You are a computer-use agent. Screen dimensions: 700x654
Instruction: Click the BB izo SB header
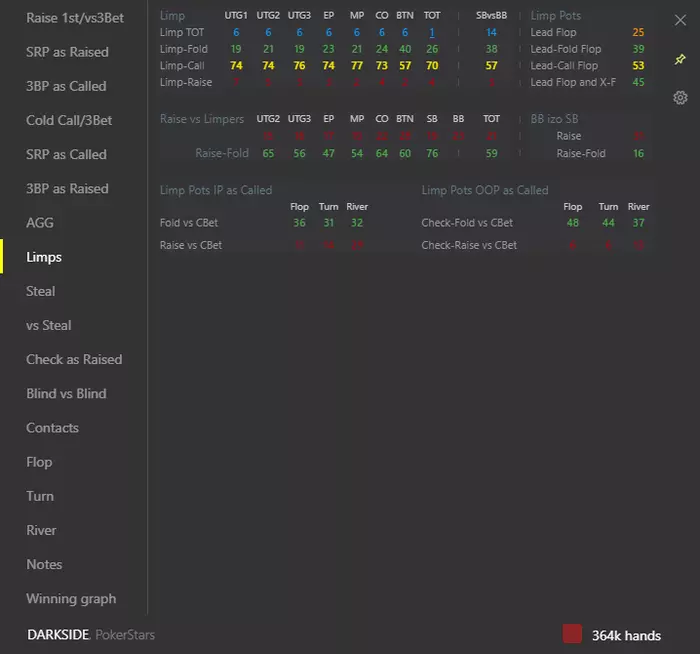[x=554, y=119]
